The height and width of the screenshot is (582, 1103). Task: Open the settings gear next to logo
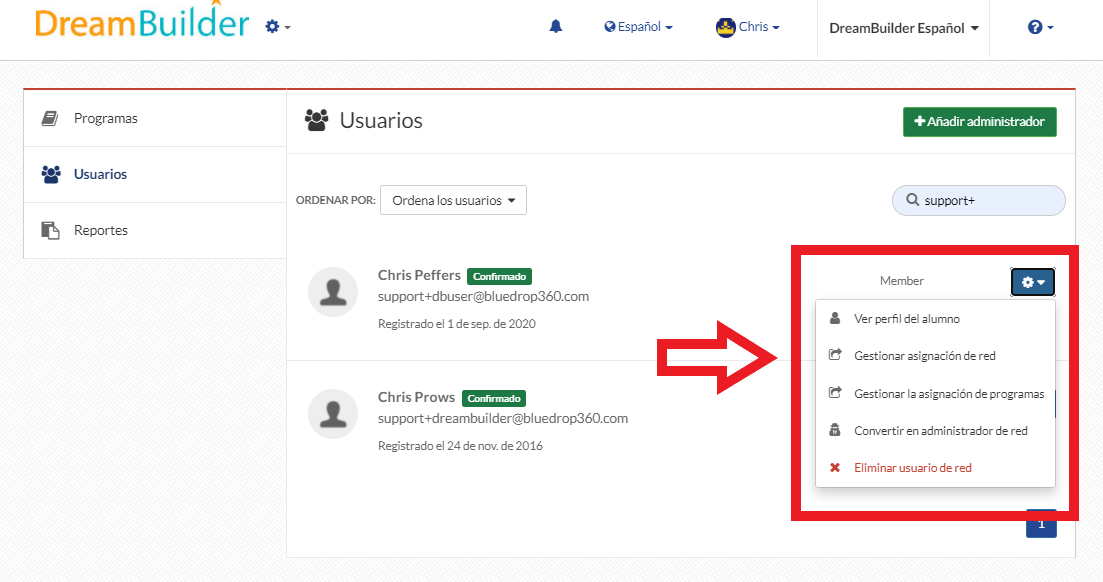click(277, 27)
